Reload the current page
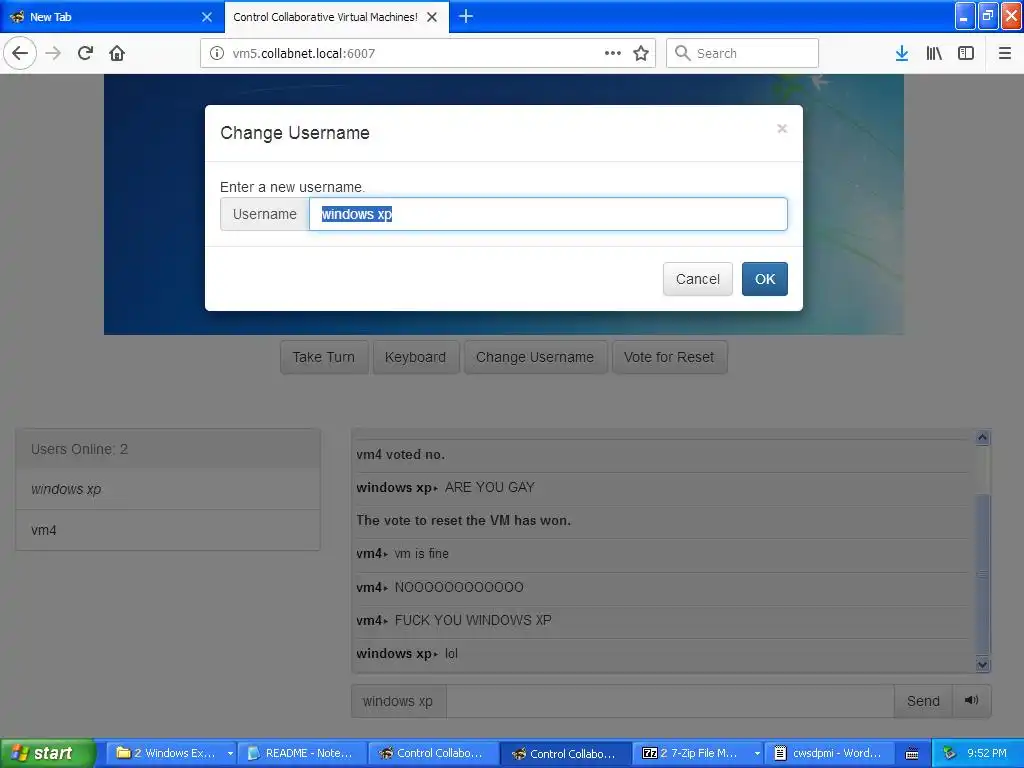Image resolution: width=1024 pixels, height=768 pixels. tap(85, 53)
